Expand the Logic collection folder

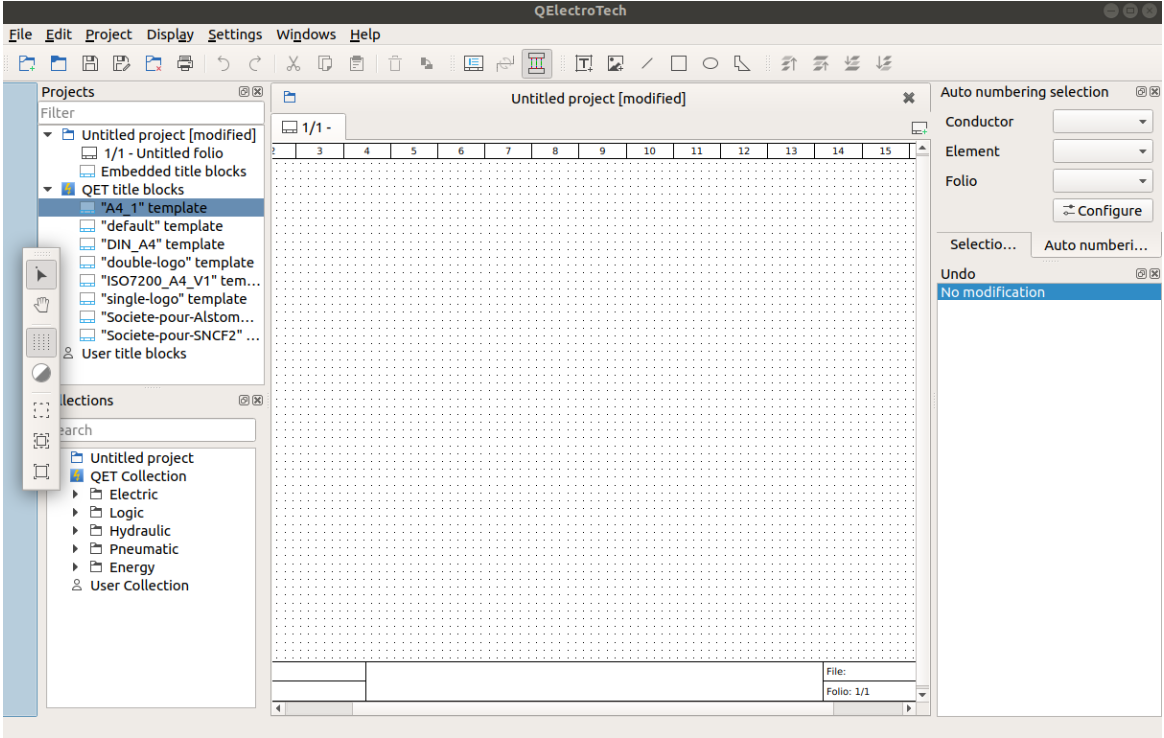pos(75,512)
